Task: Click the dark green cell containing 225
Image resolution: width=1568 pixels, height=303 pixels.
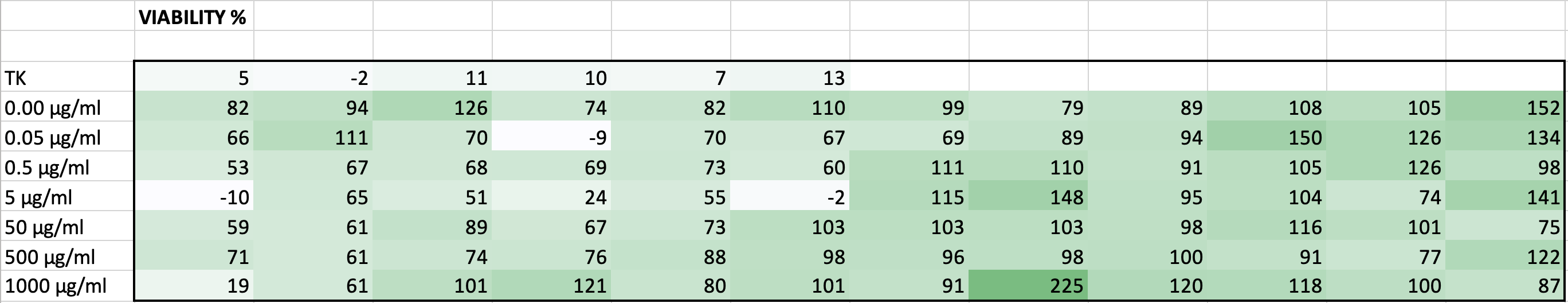Action: pos(1028,285)
